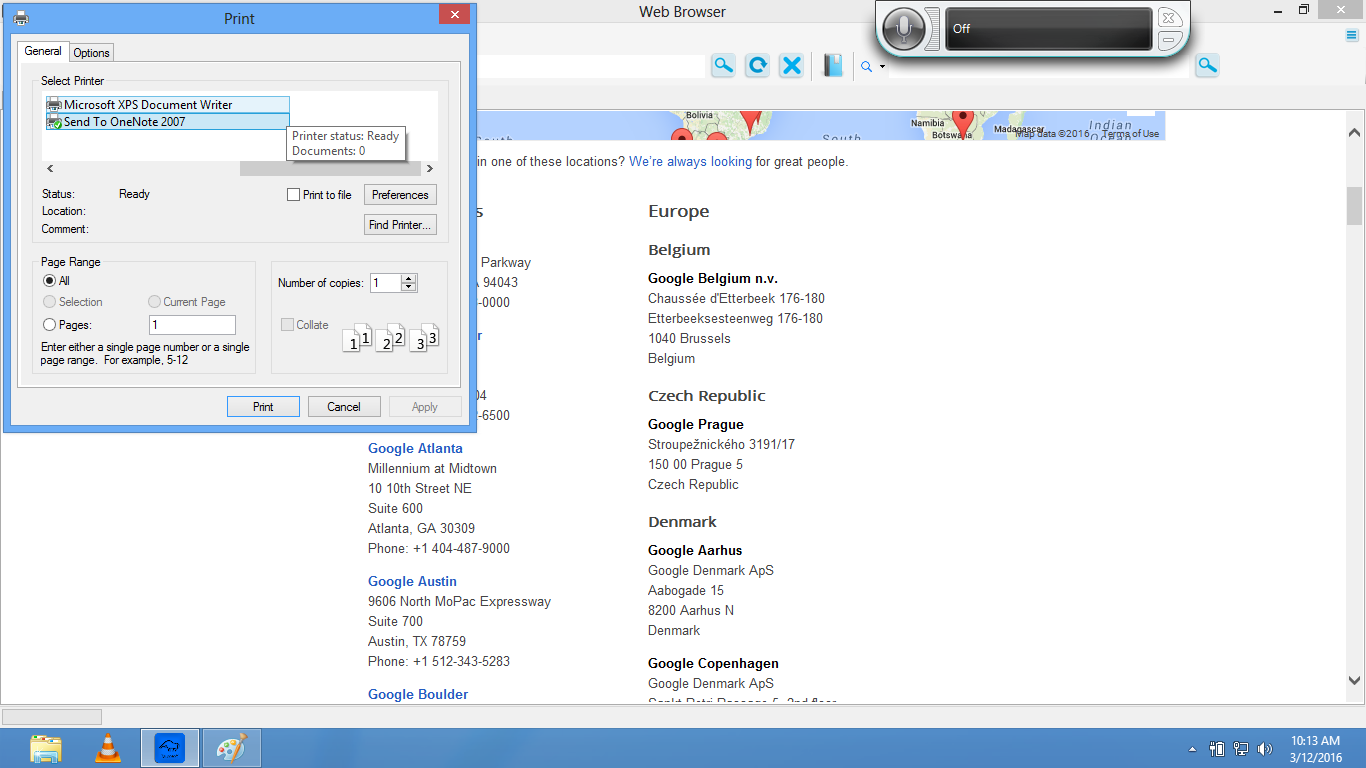Screen dimensions: 1366x768
Task: Click the go magnifier beside the address bar
Action: (x=723, y=66)
